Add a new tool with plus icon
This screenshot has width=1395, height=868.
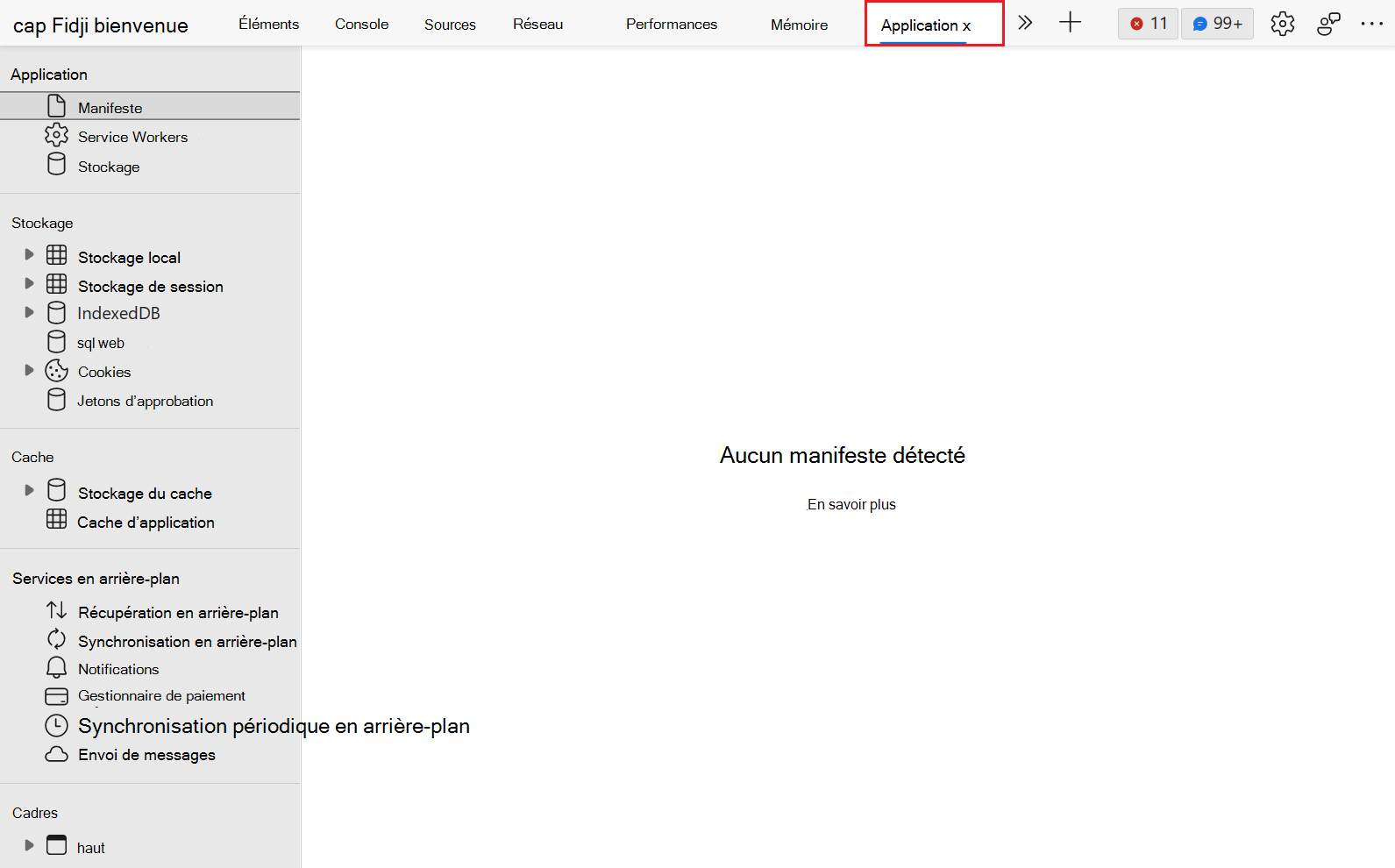click(1071, 23)
